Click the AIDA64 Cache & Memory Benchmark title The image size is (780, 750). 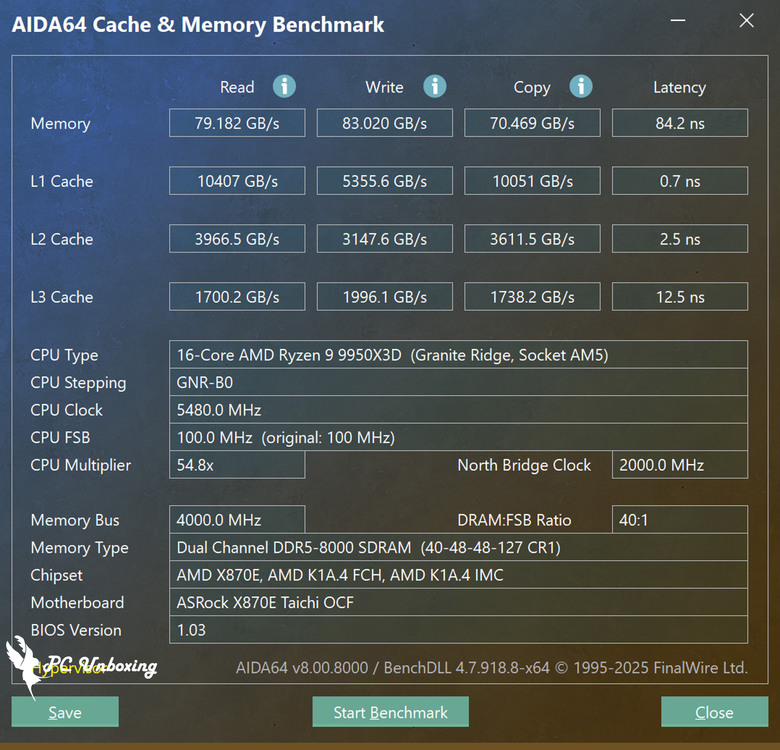[x=198, y=24]
